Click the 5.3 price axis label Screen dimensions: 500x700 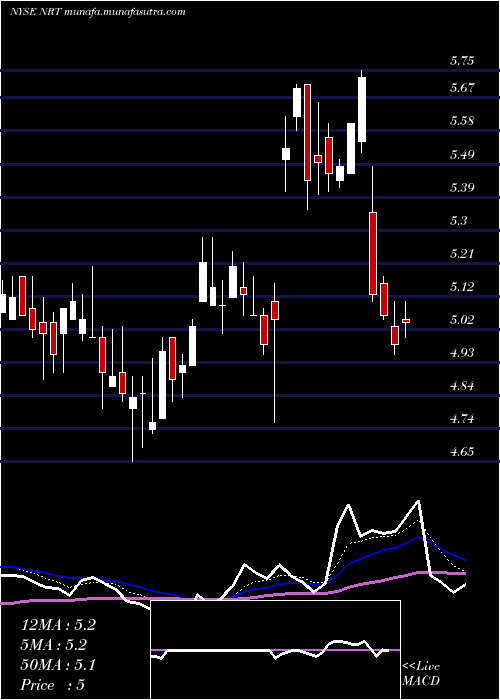(x=458, y=221)
